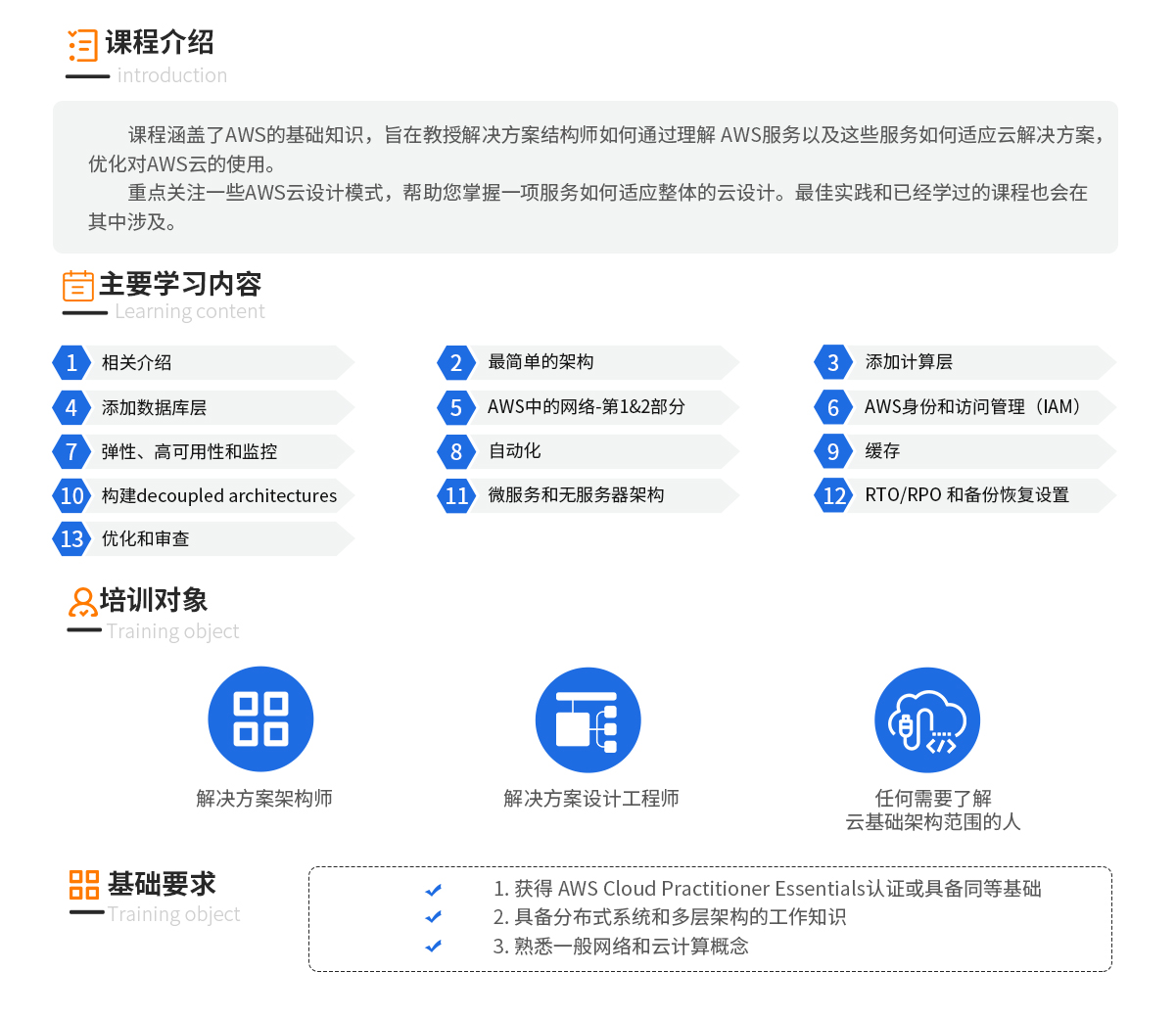The width and height of the screenshot is (1176, 1018).
Task: Select 构建decoupled architectures topic
Action: 203,495
